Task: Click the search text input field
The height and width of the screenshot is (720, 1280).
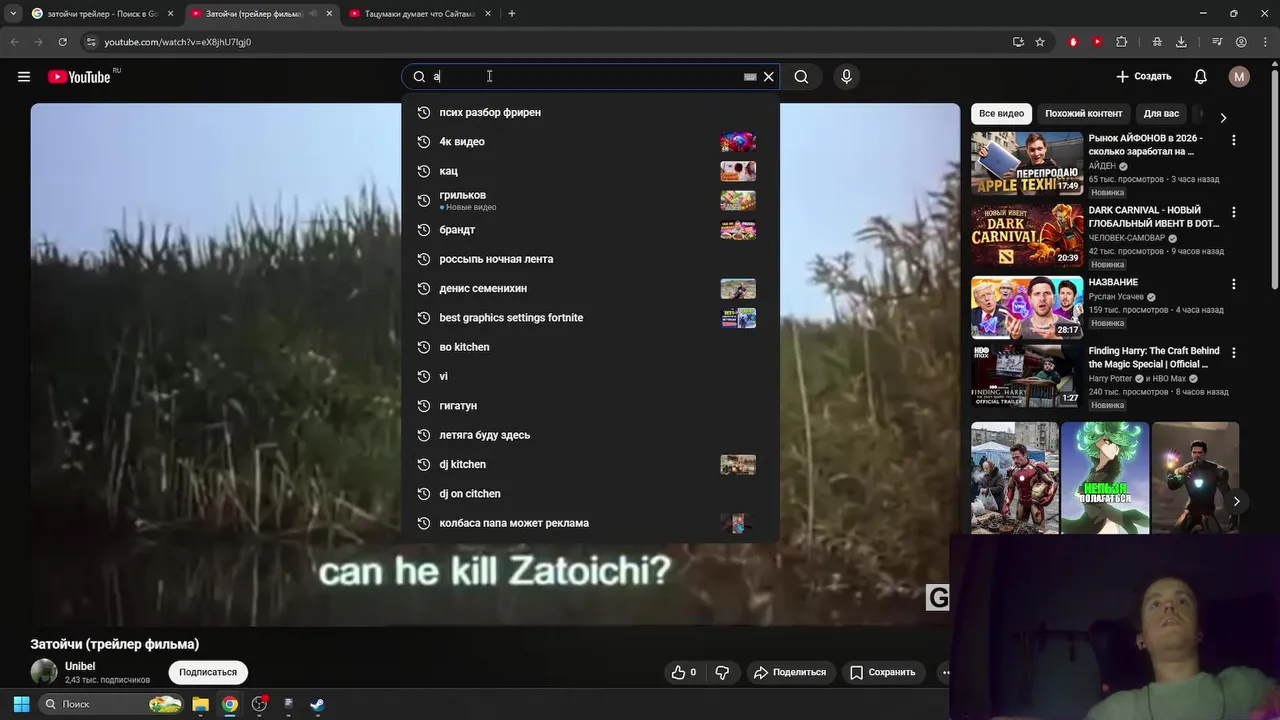Action: click(x=585, y=77)
